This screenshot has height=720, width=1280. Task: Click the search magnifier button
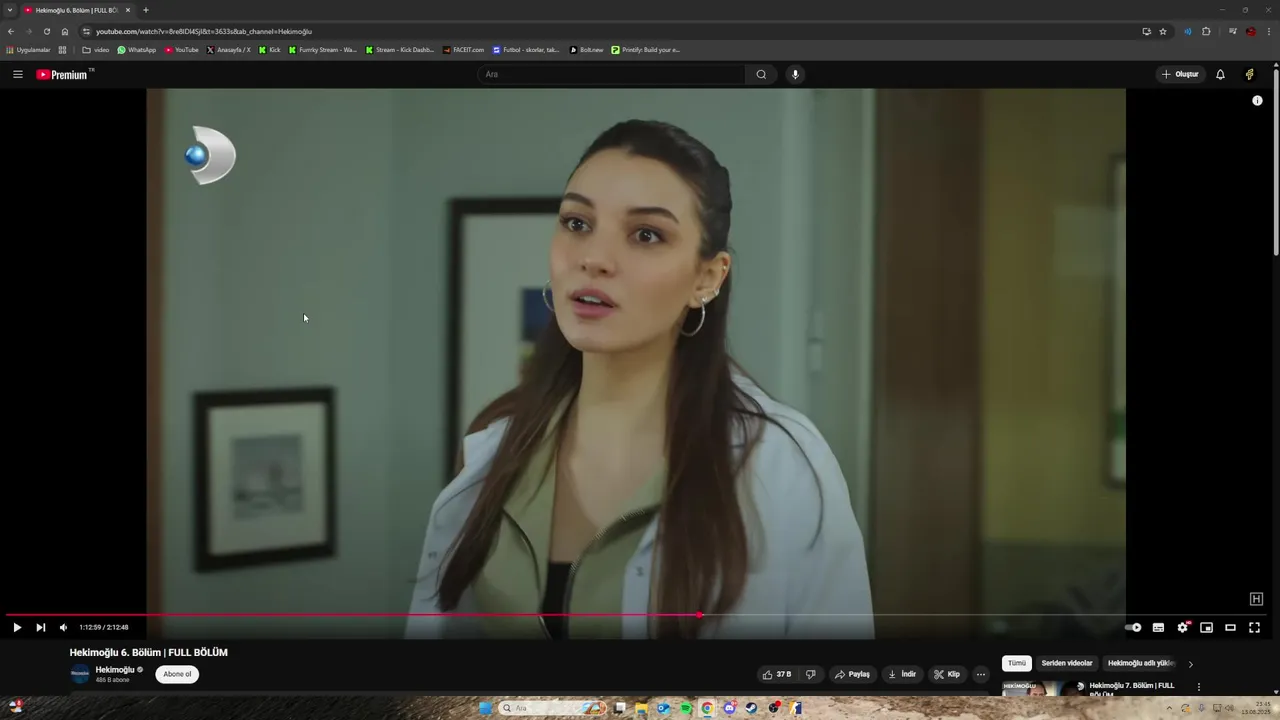click(x=761, y=74)
